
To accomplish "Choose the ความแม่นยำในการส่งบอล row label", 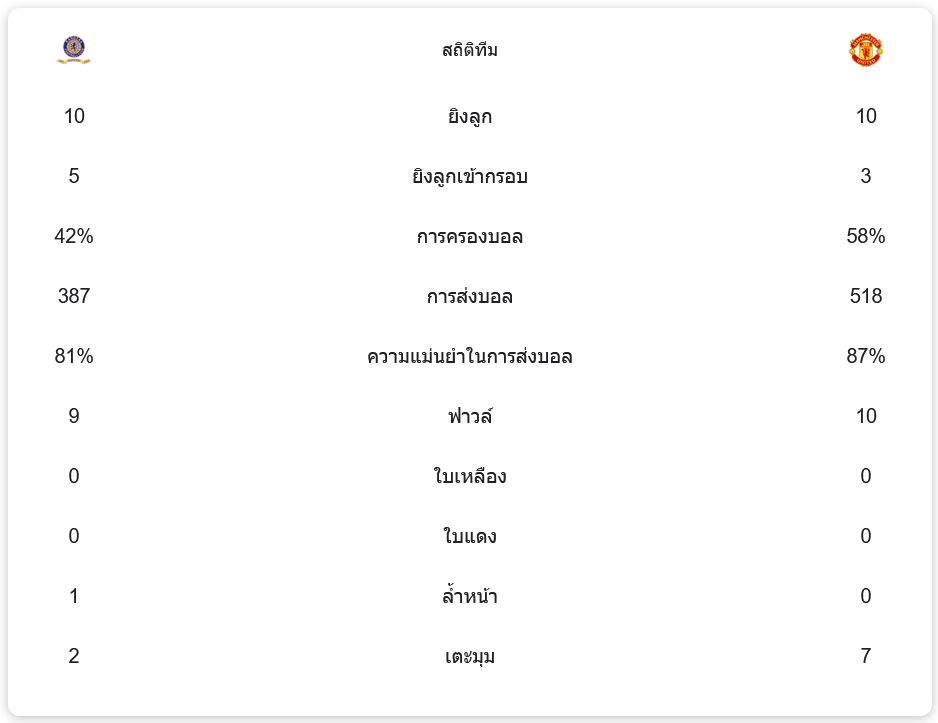I will click(470, 357).
